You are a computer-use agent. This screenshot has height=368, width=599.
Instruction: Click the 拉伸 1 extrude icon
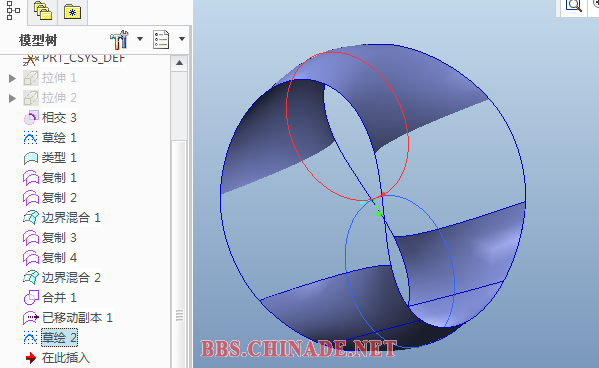31,78
